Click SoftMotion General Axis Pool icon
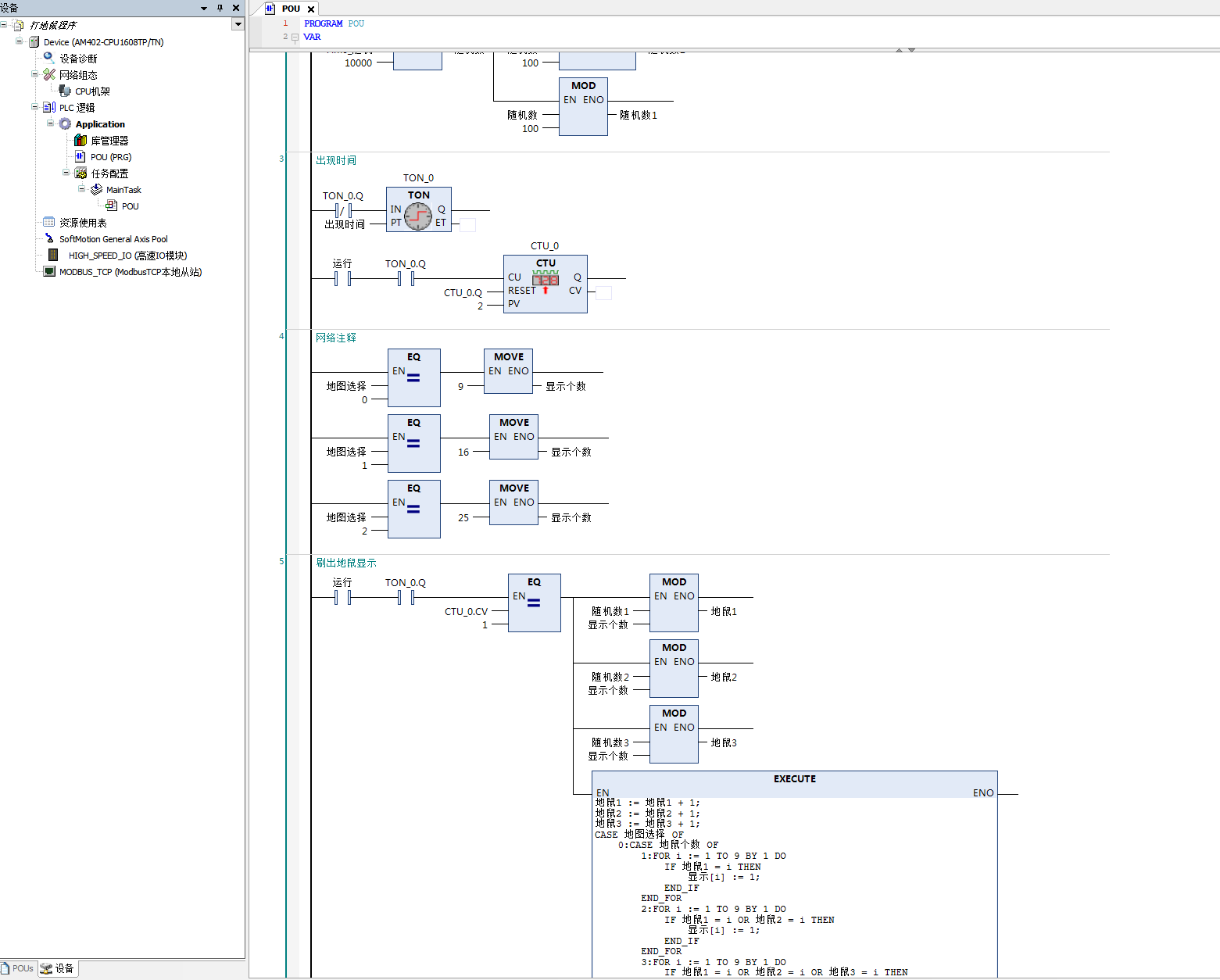Viewport: 1220px width, 980px height. [x=49, y=239]
